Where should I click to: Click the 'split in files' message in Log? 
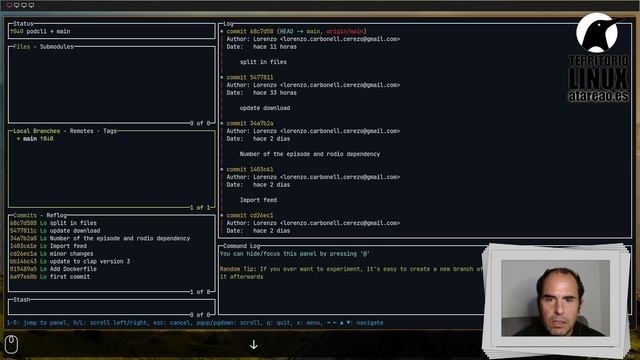coord(263,62)
